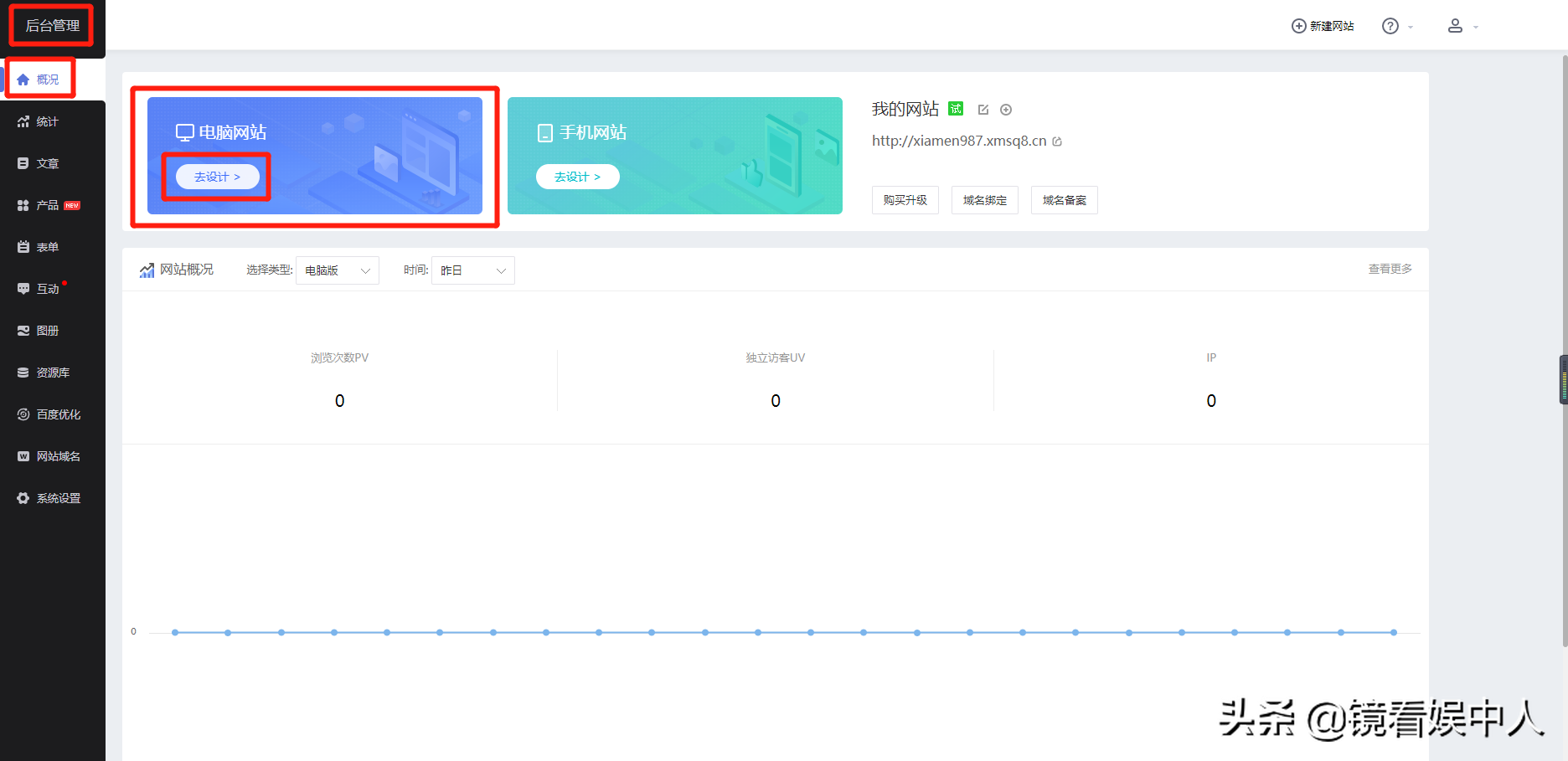Open 互动 in the sidebar menu

point(53,289)
